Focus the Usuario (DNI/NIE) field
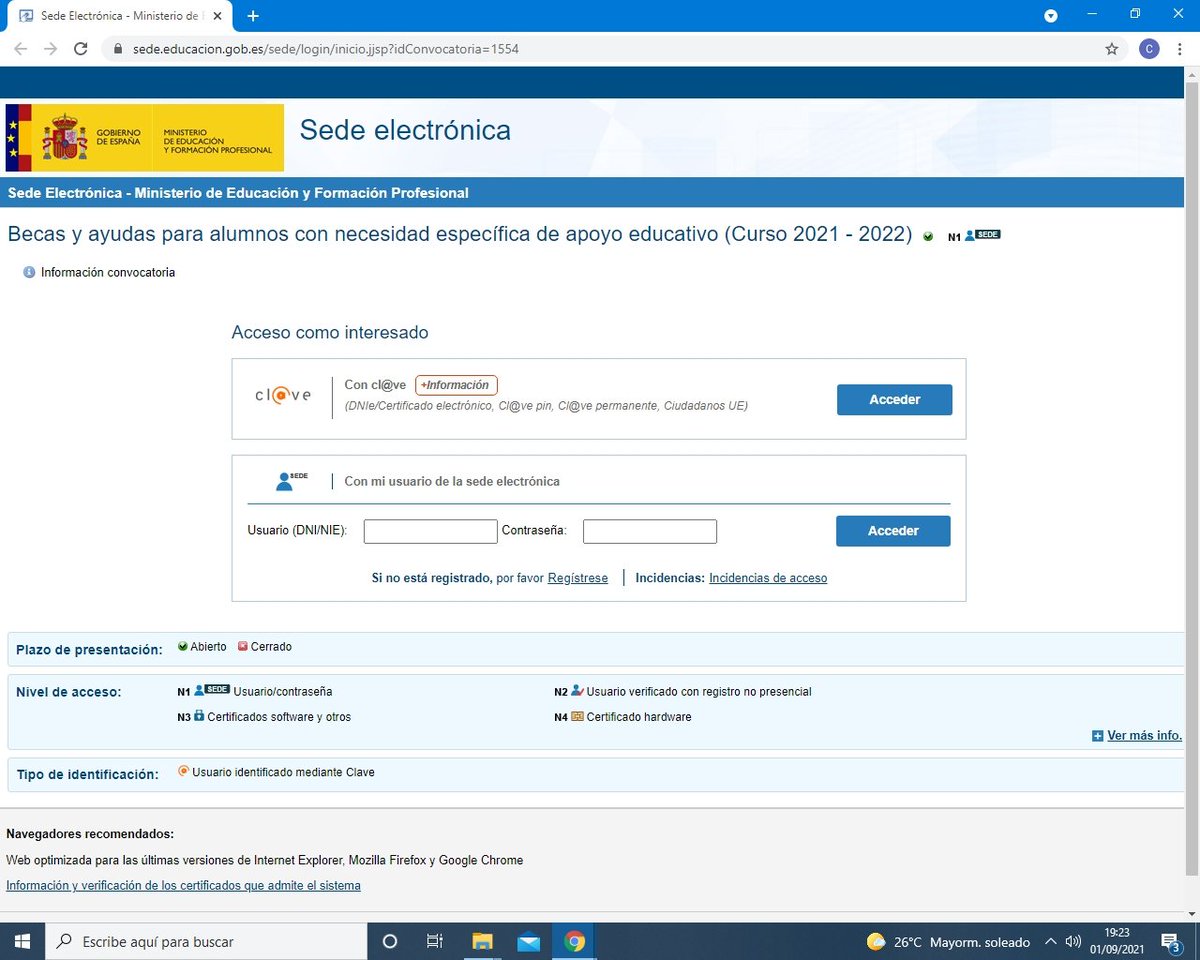This screenshot has height=960, width=1200. (x=431, y=531)
